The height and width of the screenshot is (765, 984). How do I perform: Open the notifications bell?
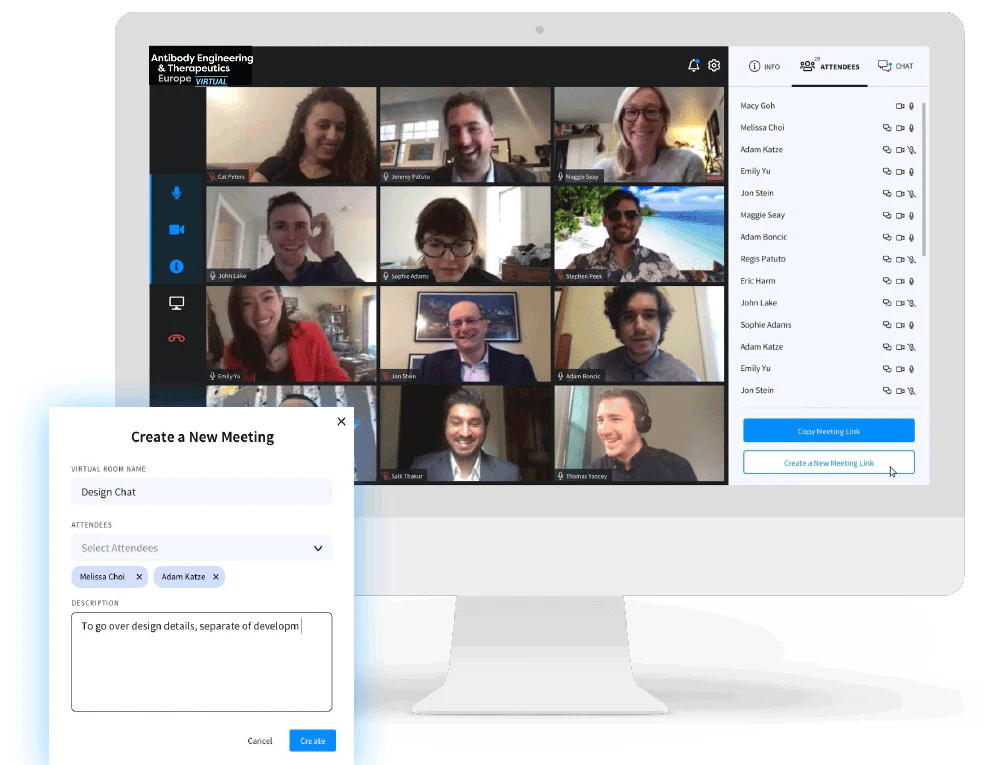[x=694, y=66]
